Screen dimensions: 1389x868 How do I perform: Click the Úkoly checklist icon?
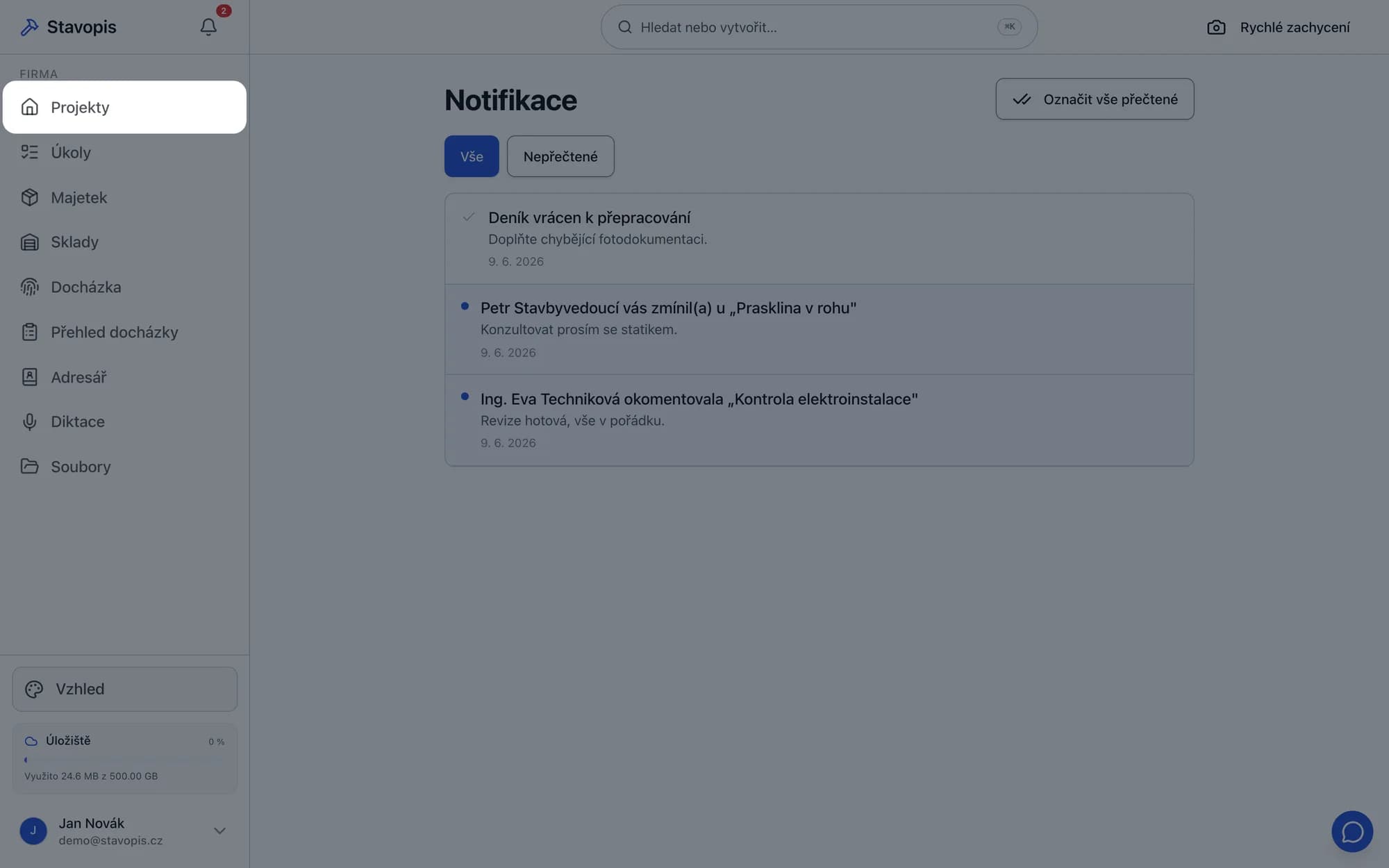(x=29, y=152)
